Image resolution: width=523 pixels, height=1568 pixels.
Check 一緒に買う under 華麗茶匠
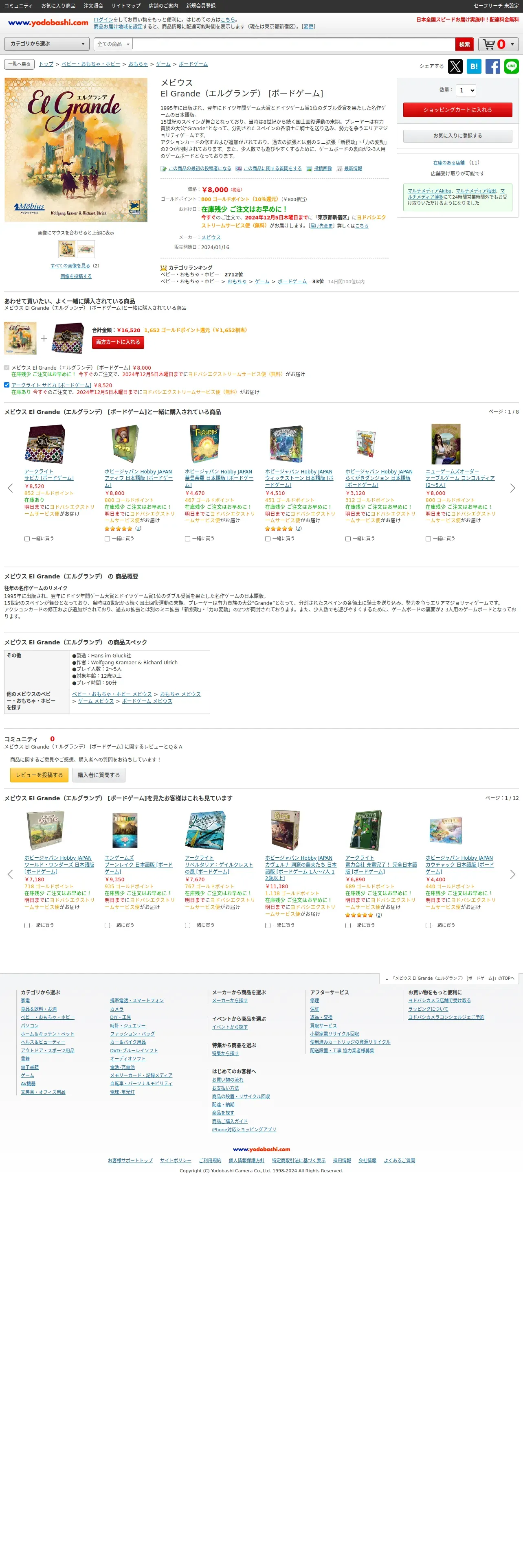[187, 539]
